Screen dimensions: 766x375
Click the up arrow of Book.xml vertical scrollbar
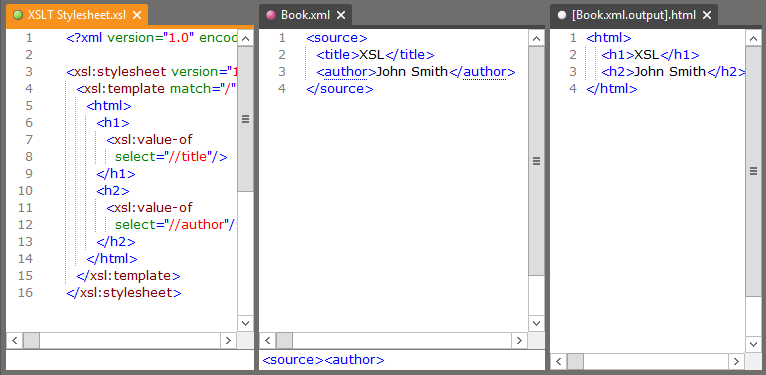tap(536, 38)
